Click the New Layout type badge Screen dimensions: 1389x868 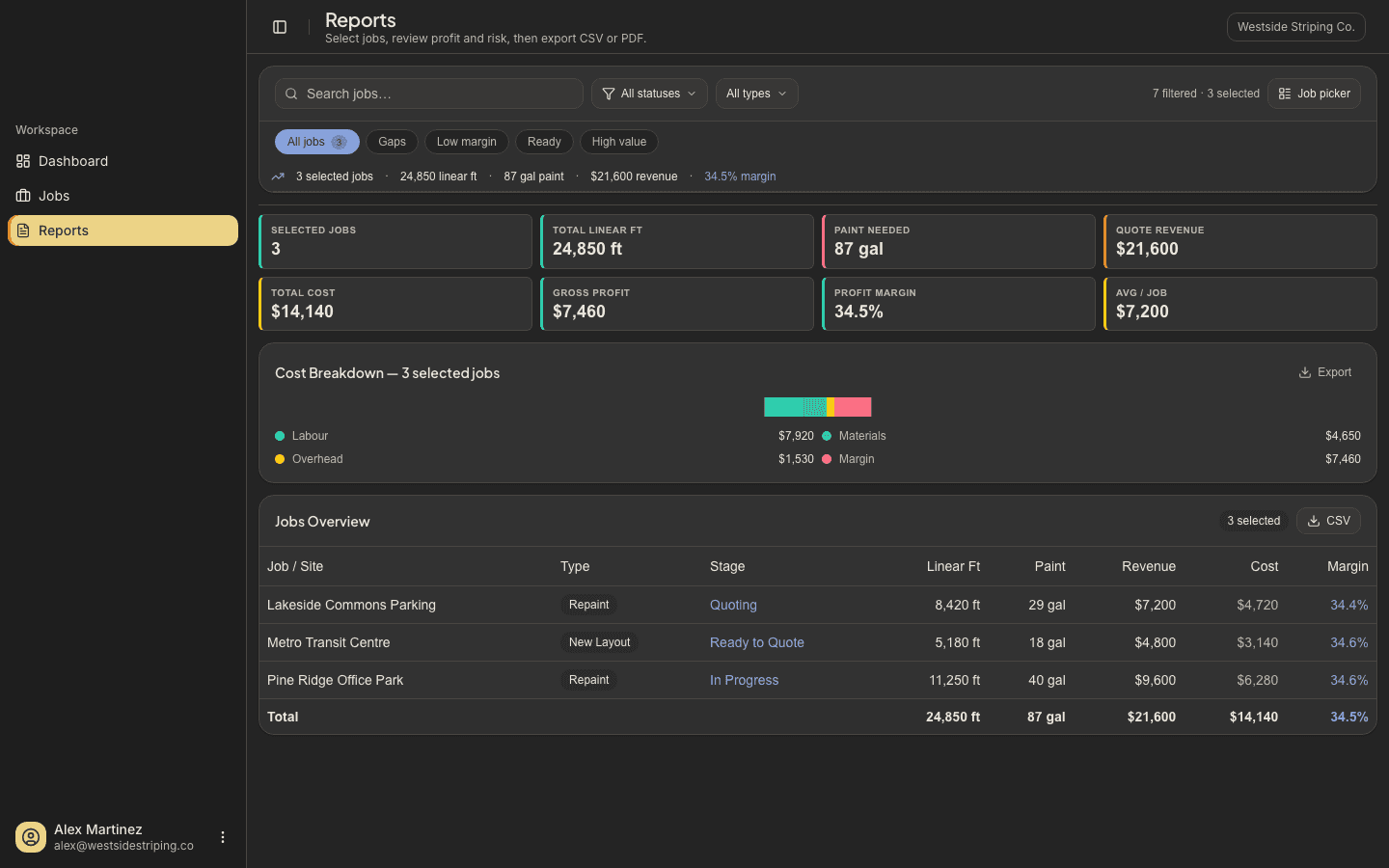[x=599, y=642]
